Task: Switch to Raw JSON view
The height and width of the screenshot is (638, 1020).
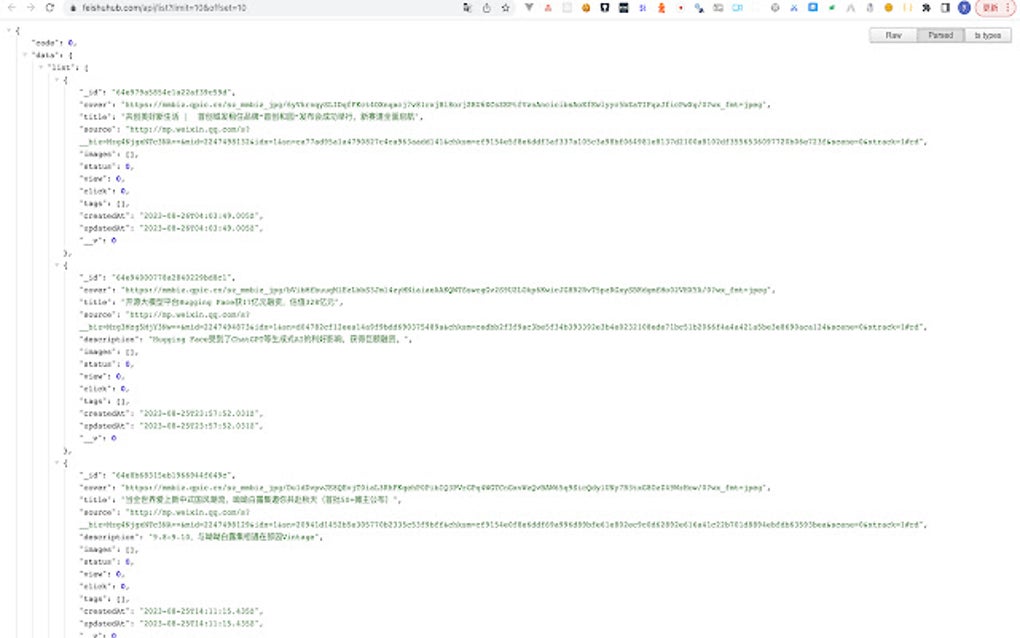Action: pyautogui.click(x=893, y=35)
